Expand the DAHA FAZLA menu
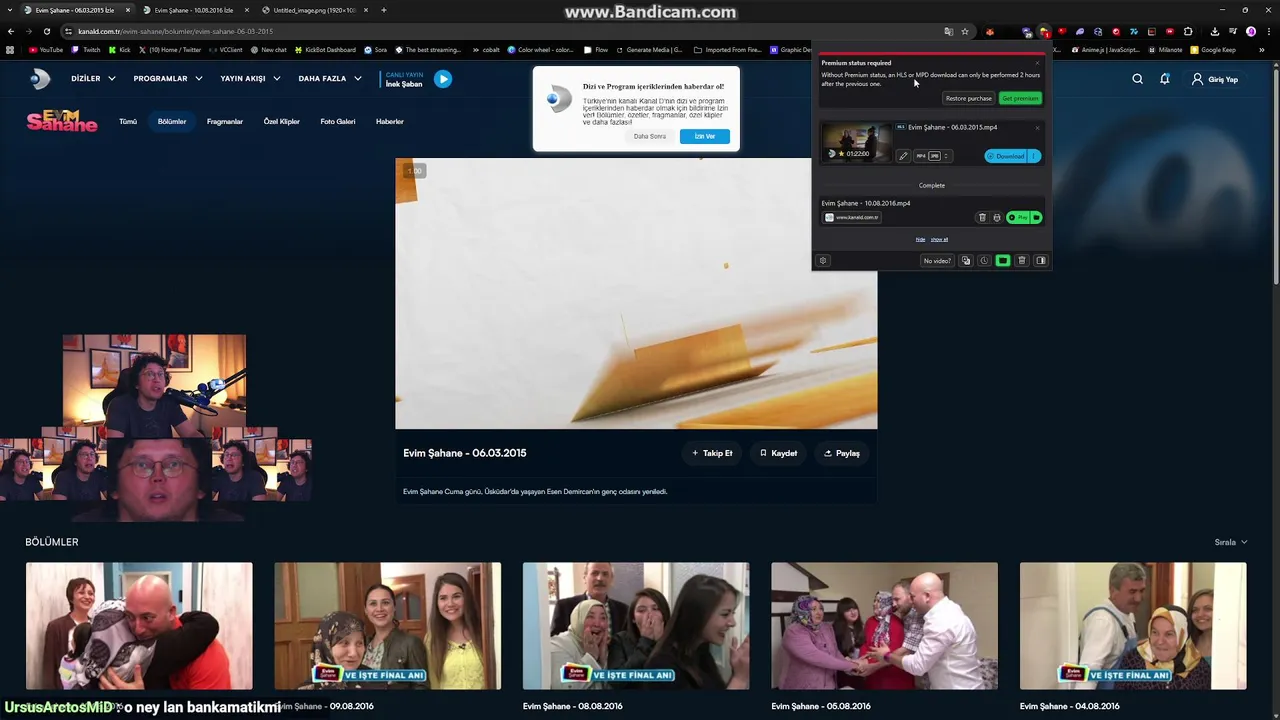 [x=329, y=79]
